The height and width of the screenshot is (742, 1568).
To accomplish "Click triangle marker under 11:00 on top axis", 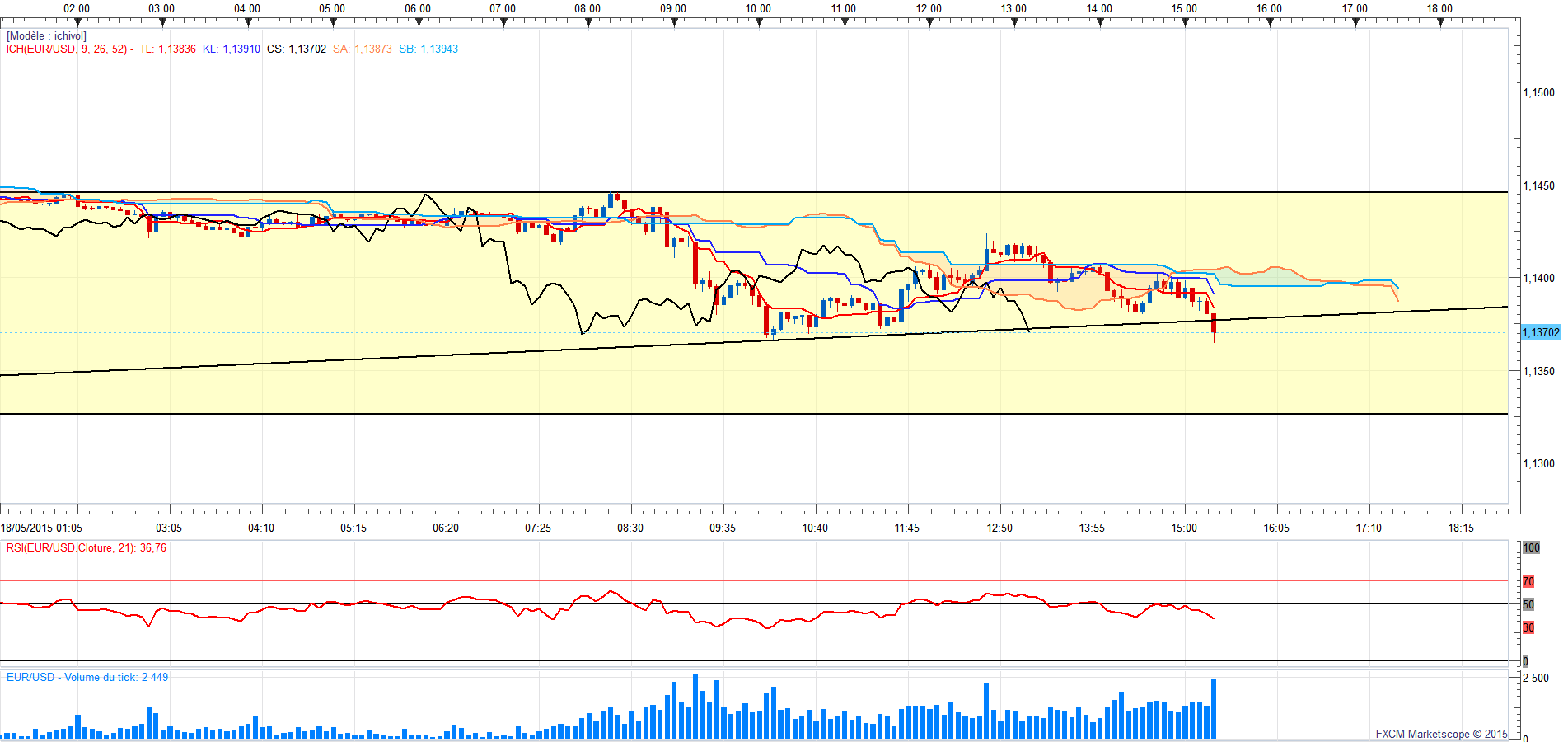I will 845,23.
